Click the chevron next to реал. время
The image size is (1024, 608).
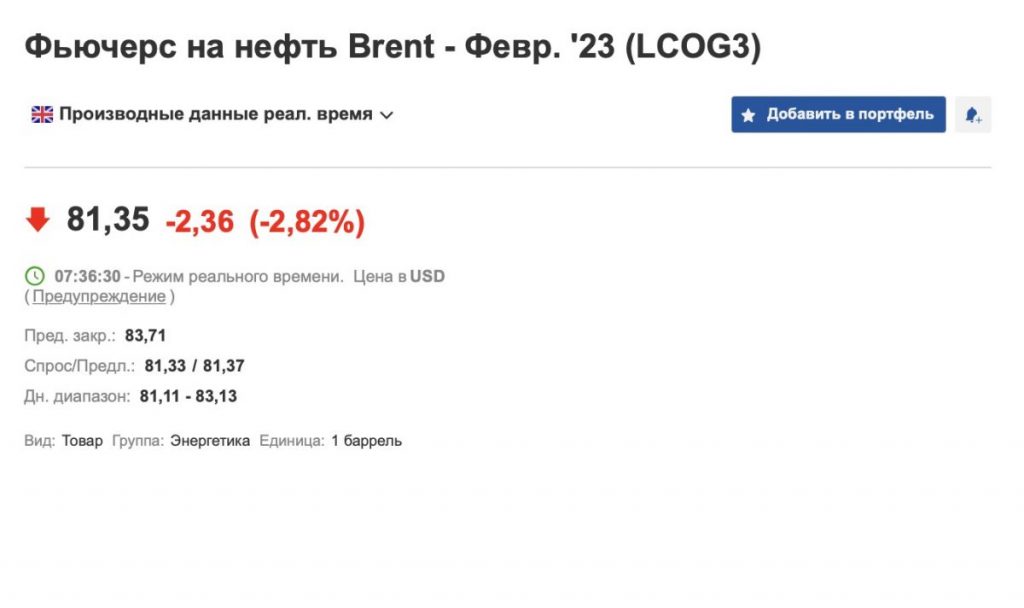387,116
